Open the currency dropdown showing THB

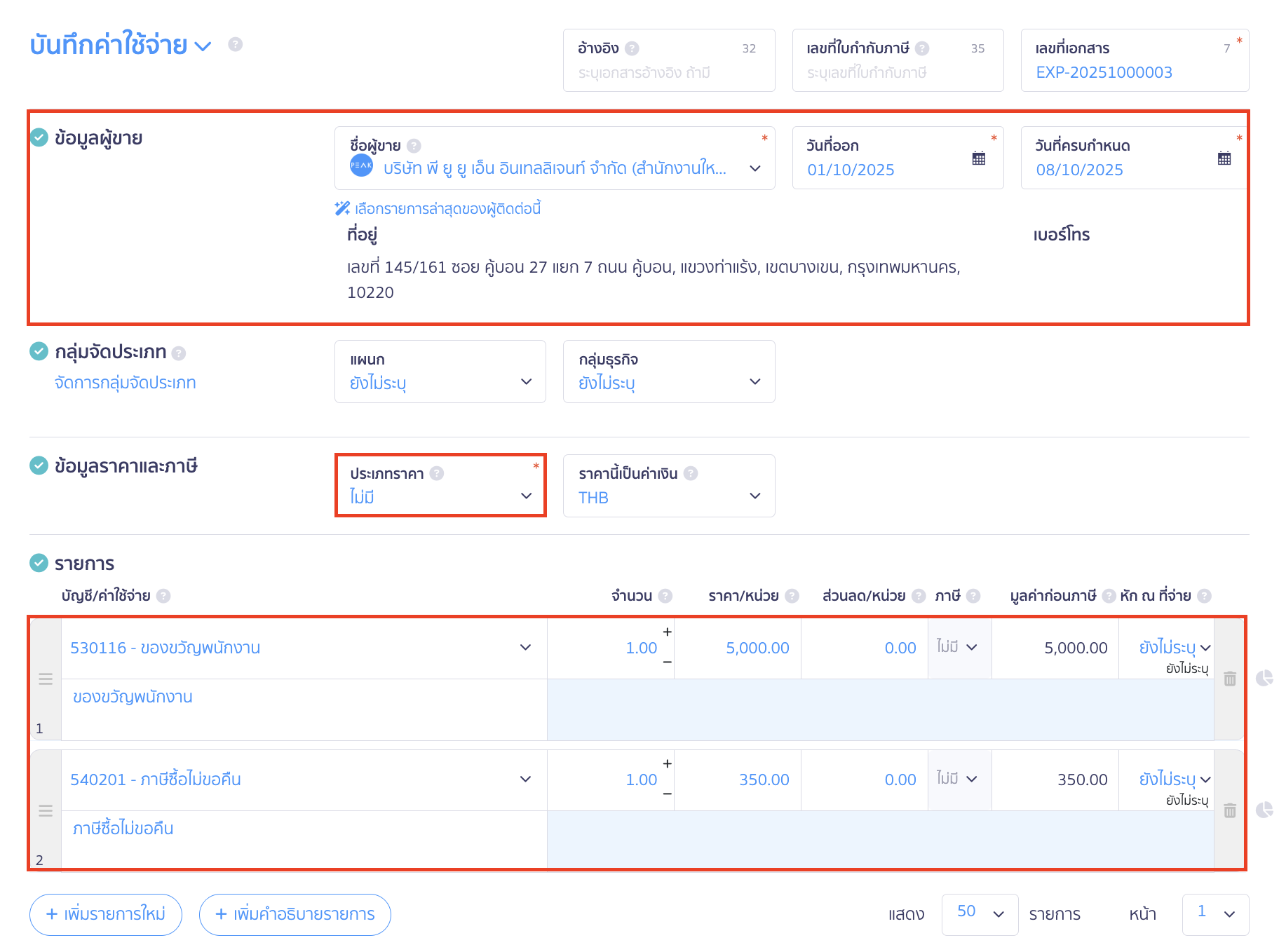click(668, 486)
